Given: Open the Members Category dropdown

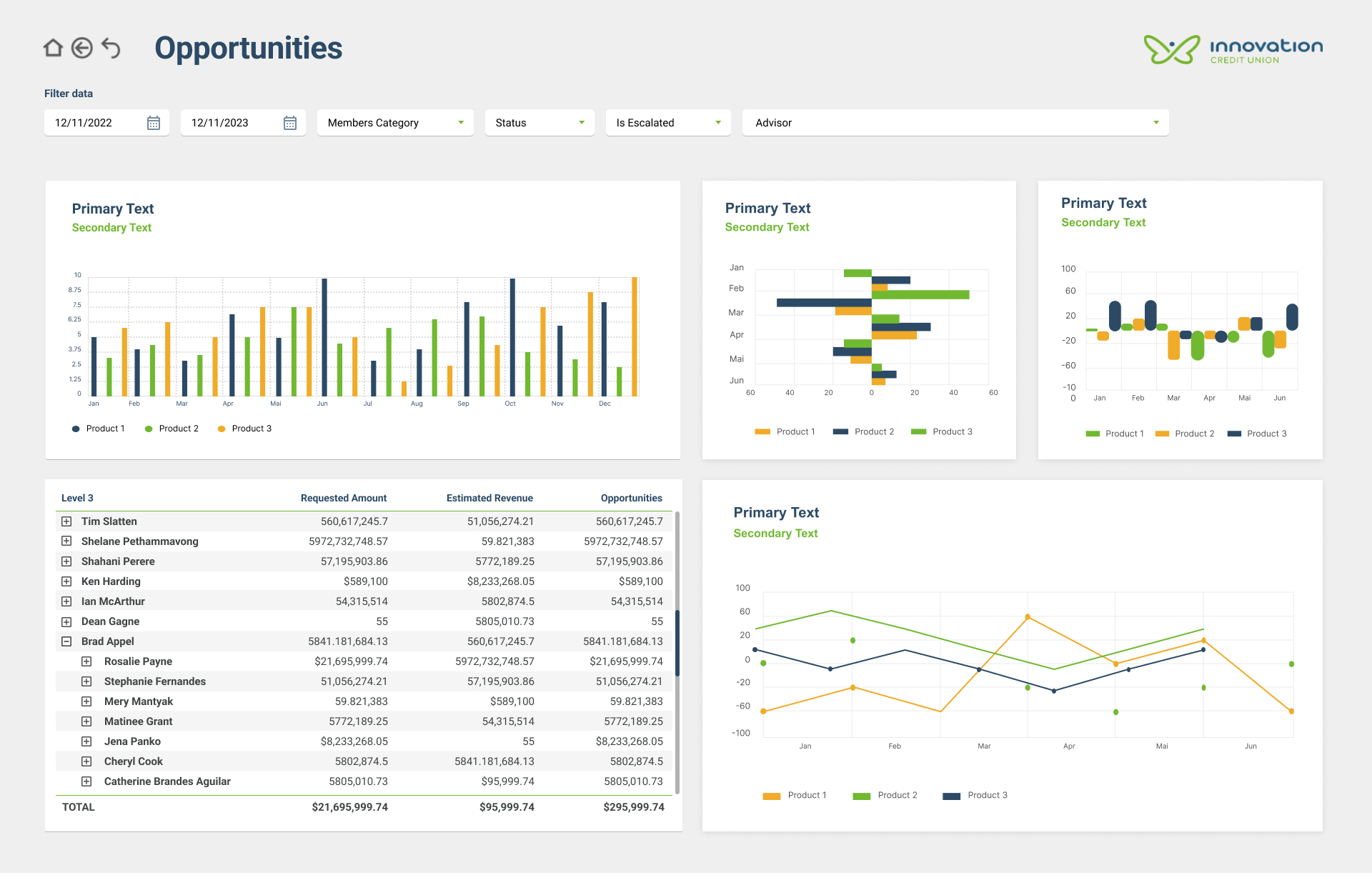Looking at the screenshot, I should click(x=395, y=123).
